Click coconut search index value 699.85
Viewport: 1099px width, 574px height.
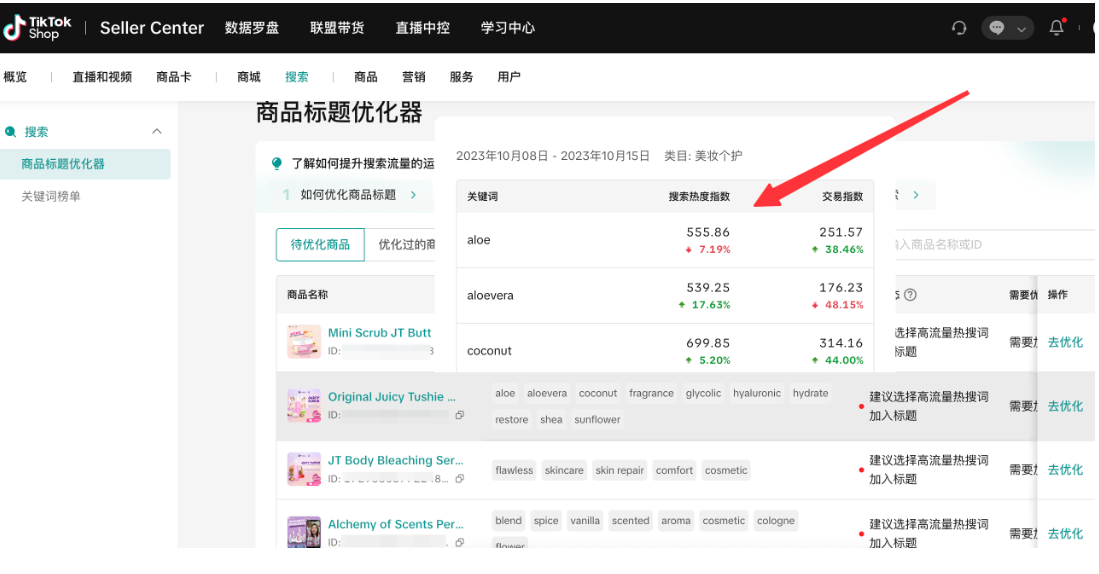point(708,343)
